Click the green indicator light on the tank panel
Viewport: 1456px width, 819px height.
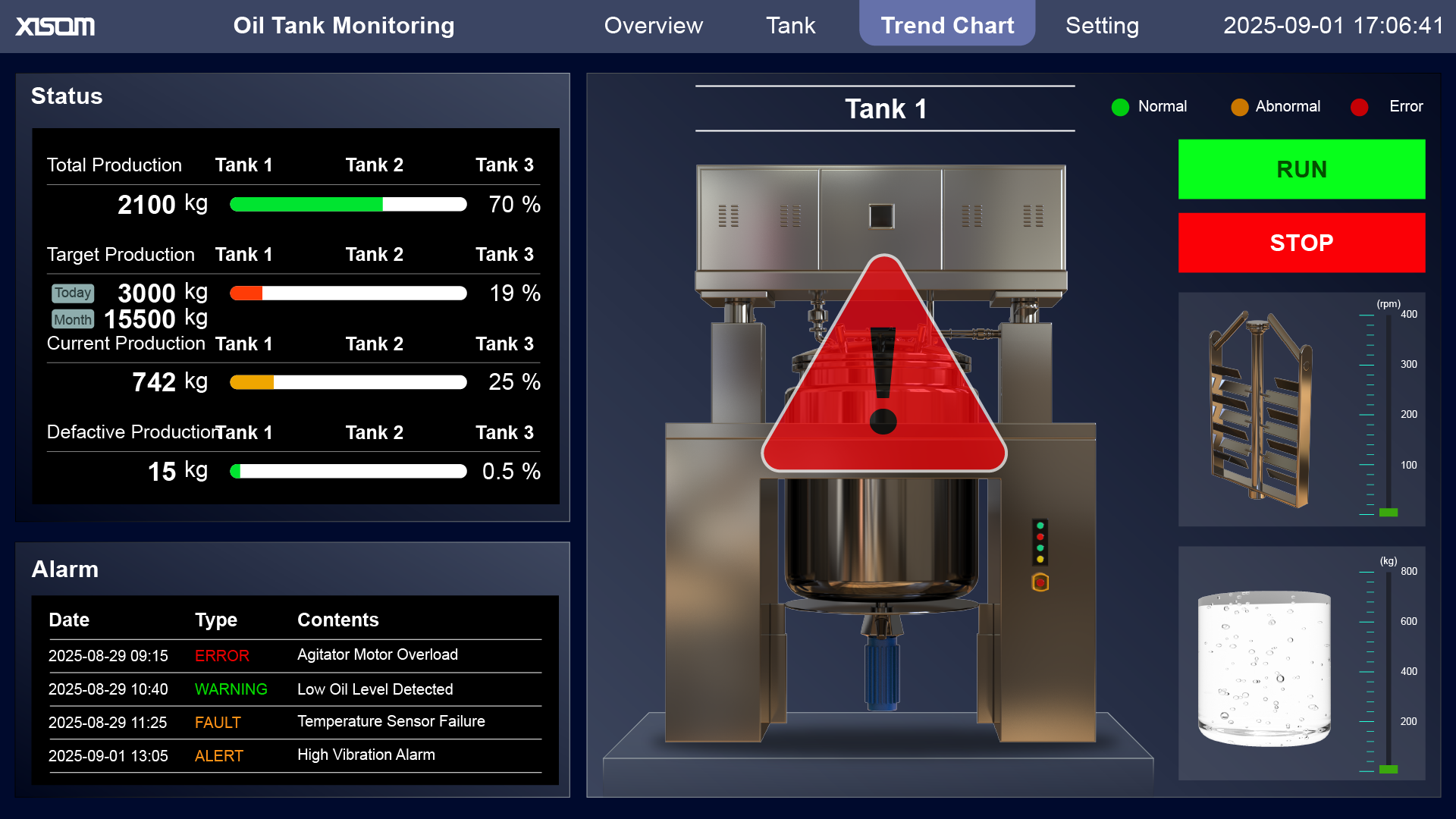pyautogui.click(x=1040, y=526)
